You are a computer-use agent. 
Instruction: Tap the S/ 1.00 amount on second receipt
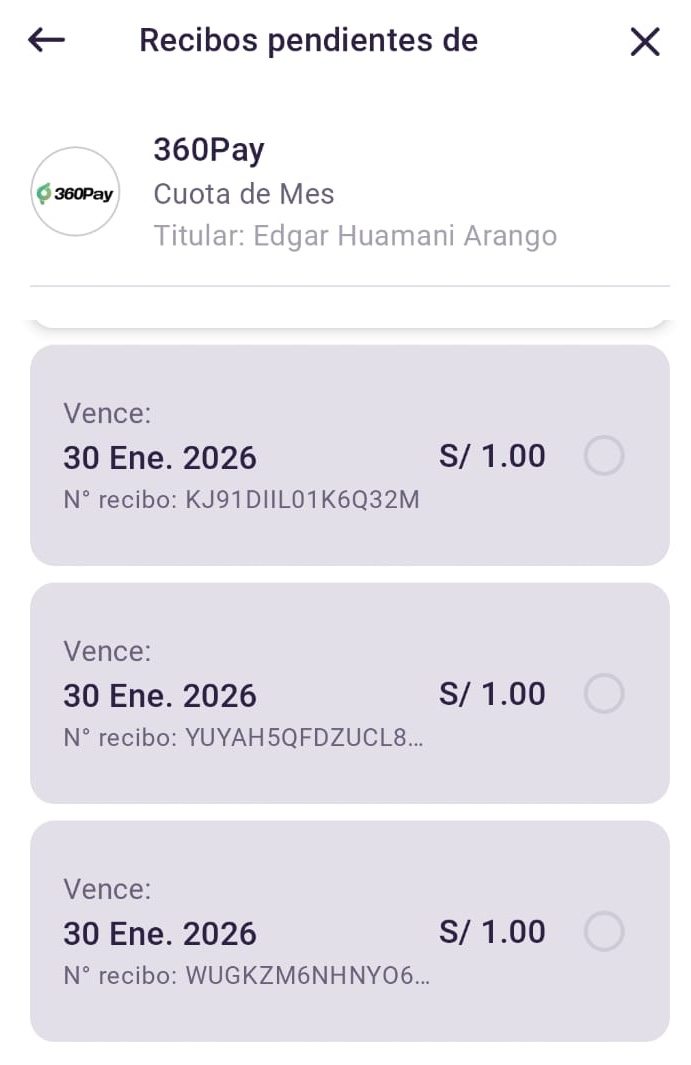pyautogui.click(x=492, y=693)
